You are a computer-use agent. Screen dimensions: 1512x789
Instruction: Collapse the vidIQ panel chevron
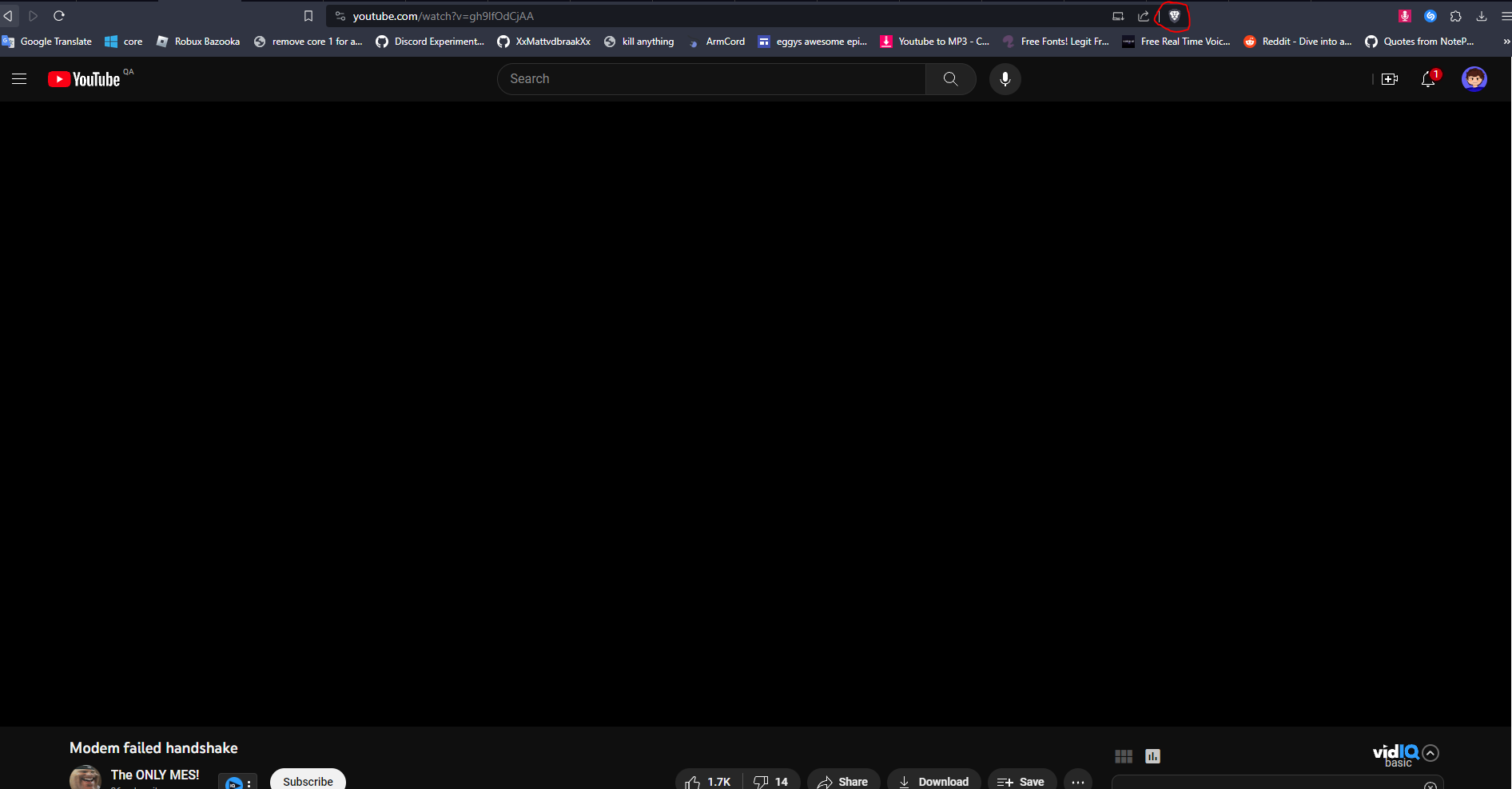(1430, 753)
